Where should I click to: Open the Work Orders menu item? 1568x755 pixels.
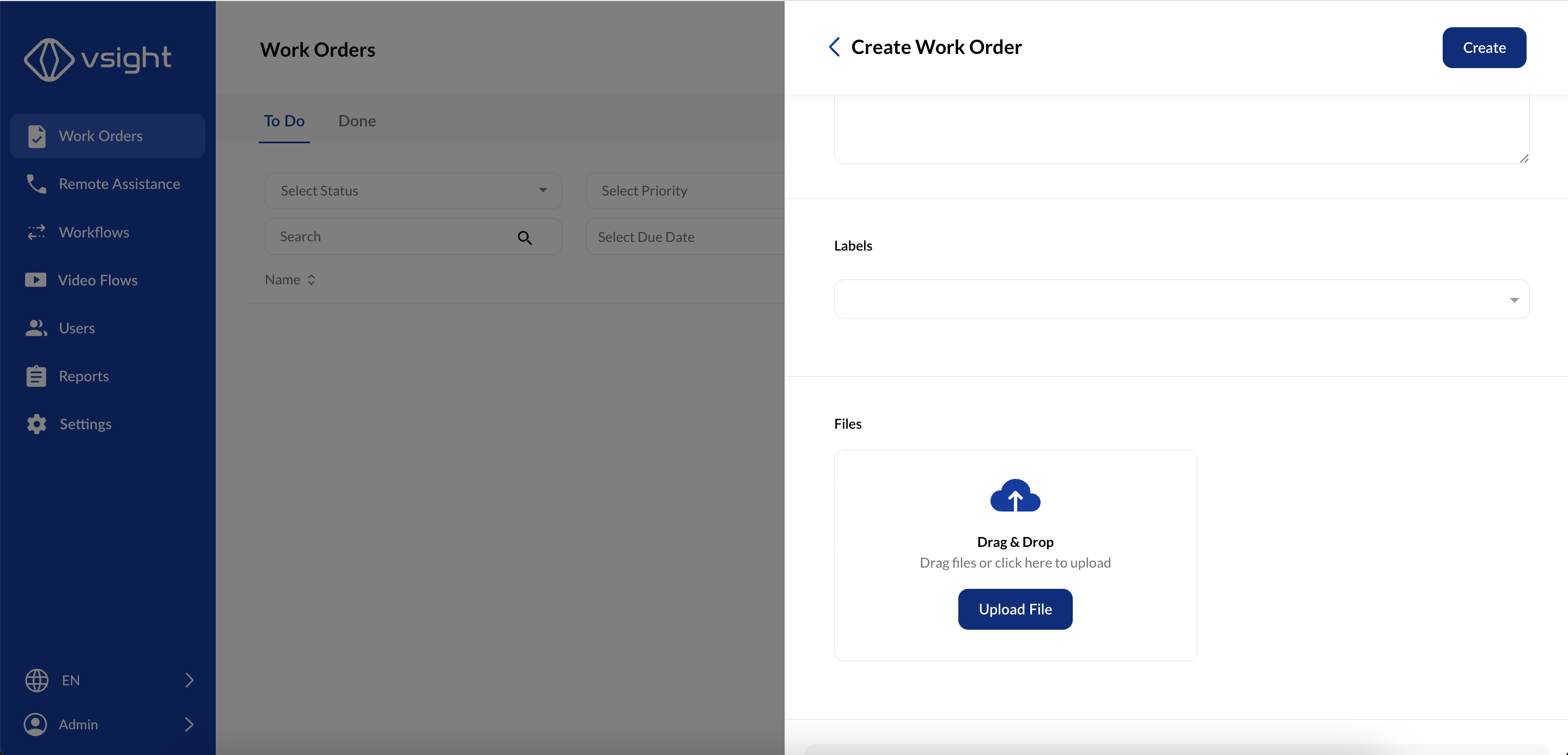[108, 136]
